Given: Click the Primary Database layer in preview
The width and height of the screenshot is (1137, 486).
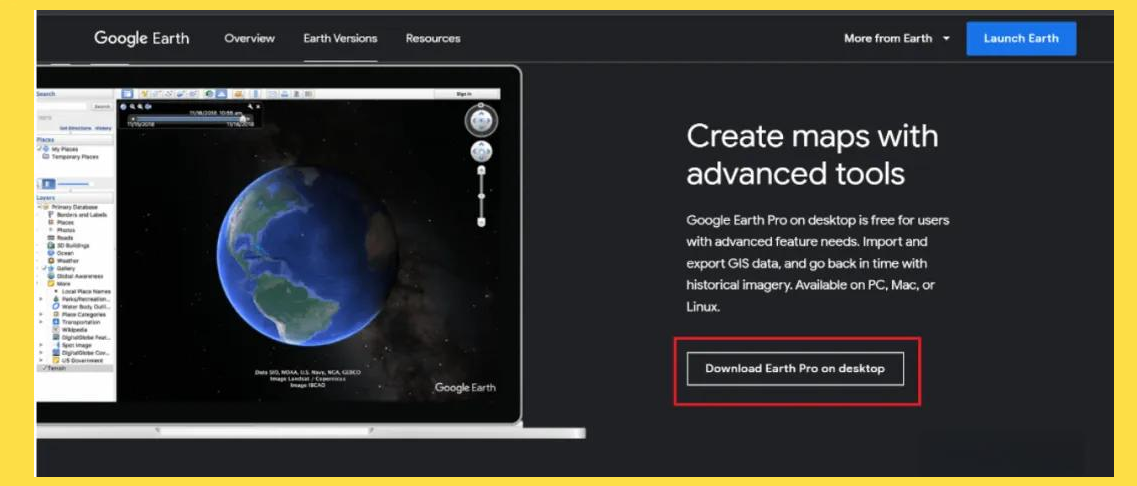Looking at the screenshot, I should (x=70, y=207).
